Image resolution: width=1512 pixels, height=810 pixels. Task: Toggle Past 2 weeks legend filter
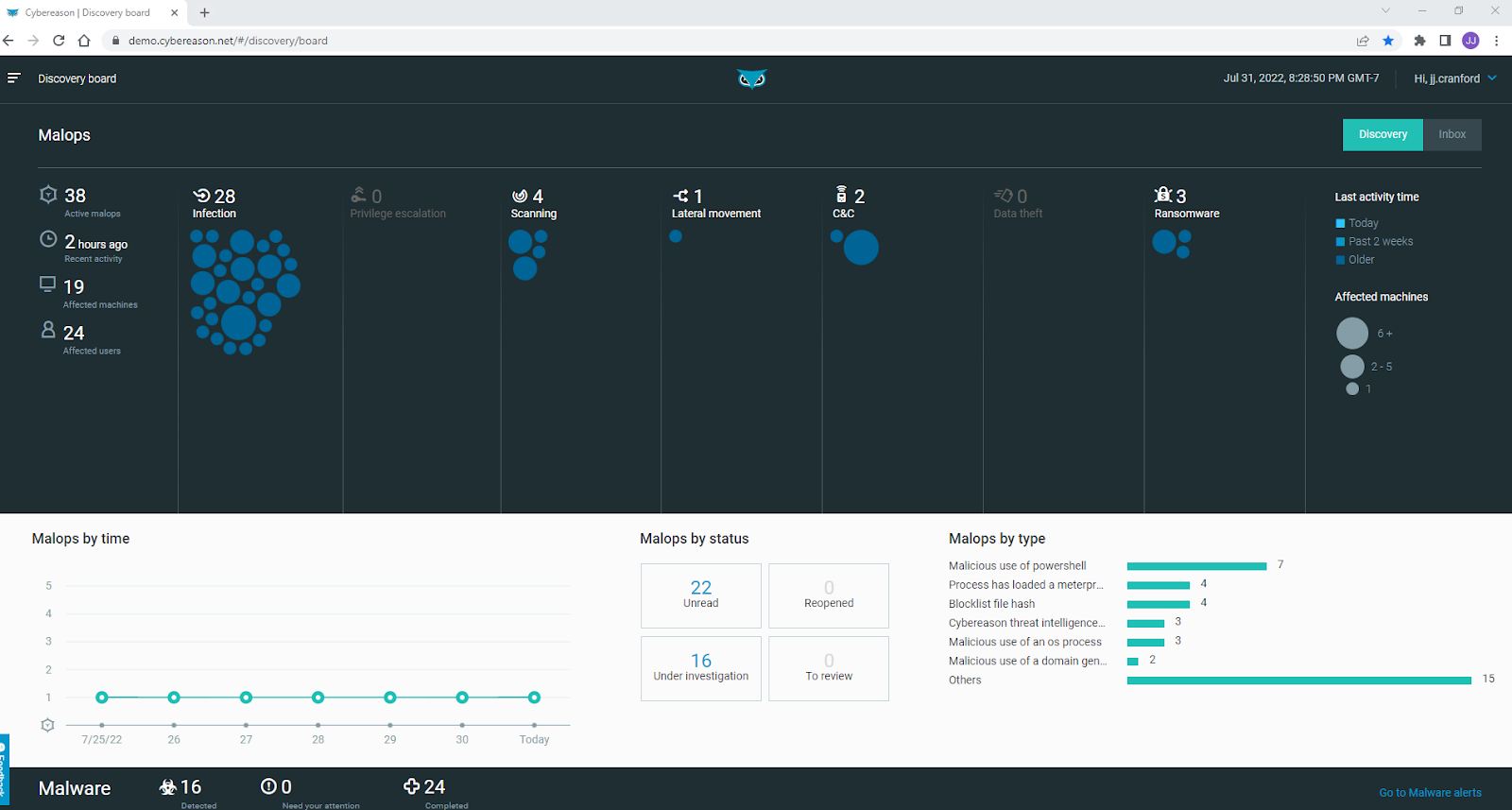point(1340,242)
